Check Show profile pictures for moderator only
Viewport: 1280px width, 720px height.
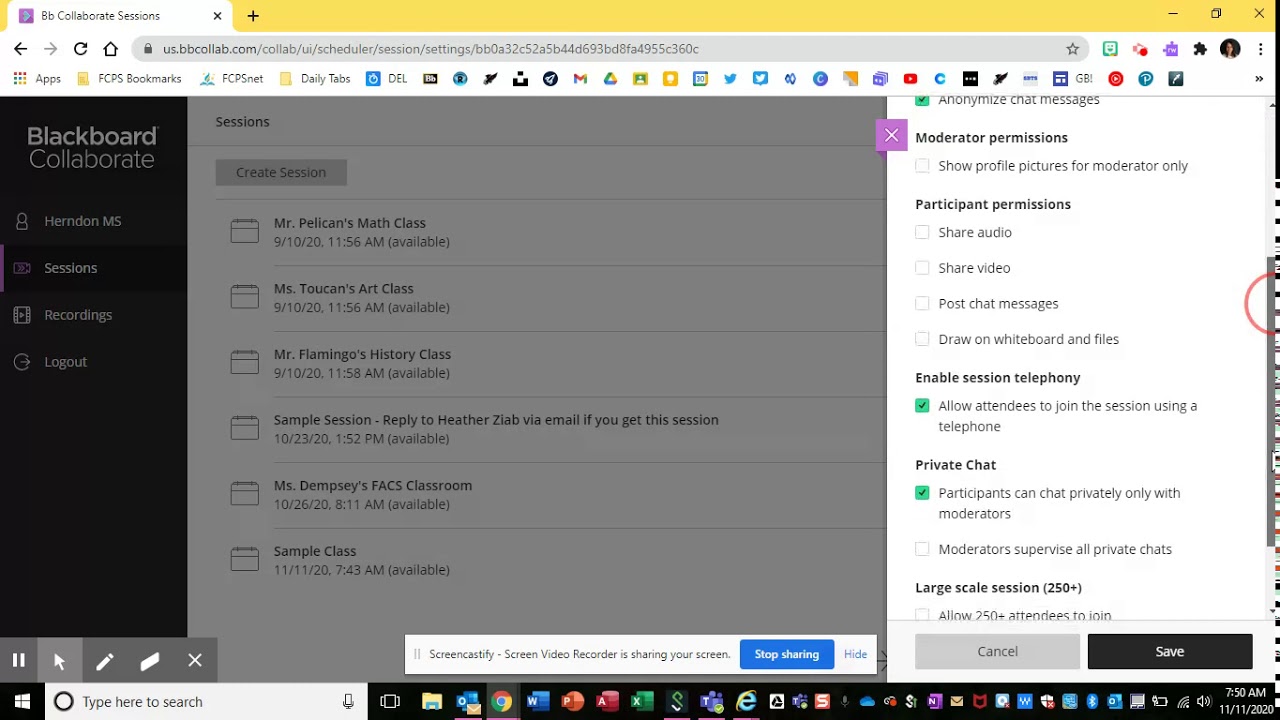tap(922, 166)
